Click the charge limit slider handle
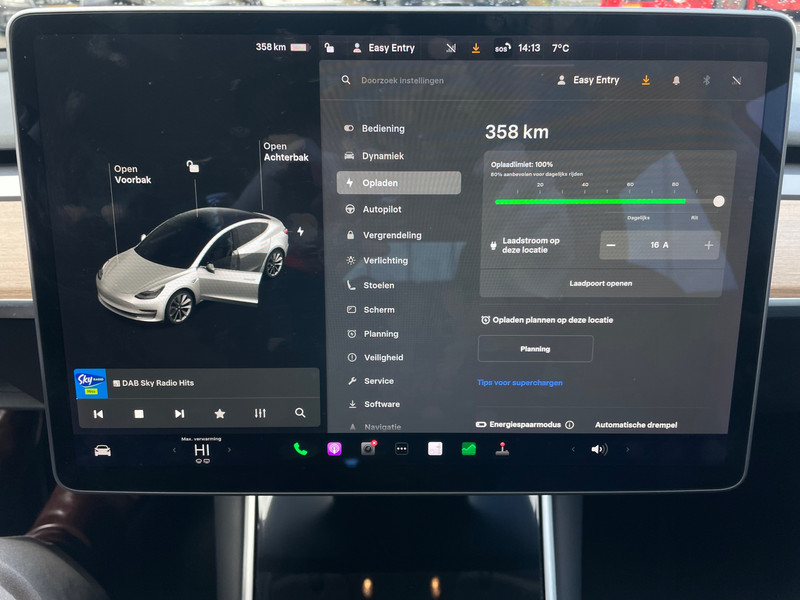The height and width of the screenshot is (600, 800). click(718, 201)
